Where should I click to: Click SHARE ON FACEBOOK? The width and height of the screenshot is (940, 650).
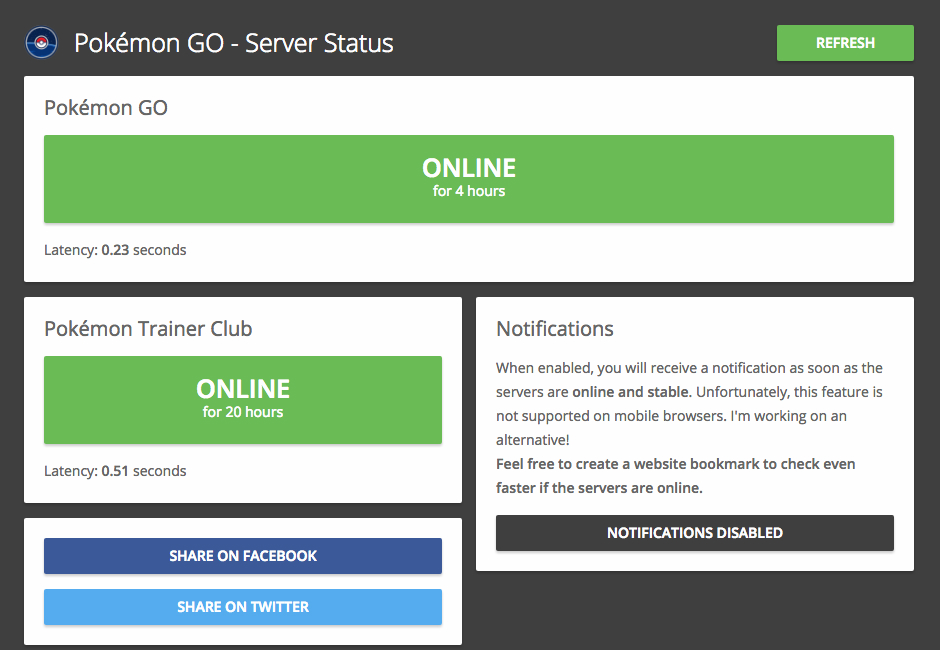click(243, 556)
